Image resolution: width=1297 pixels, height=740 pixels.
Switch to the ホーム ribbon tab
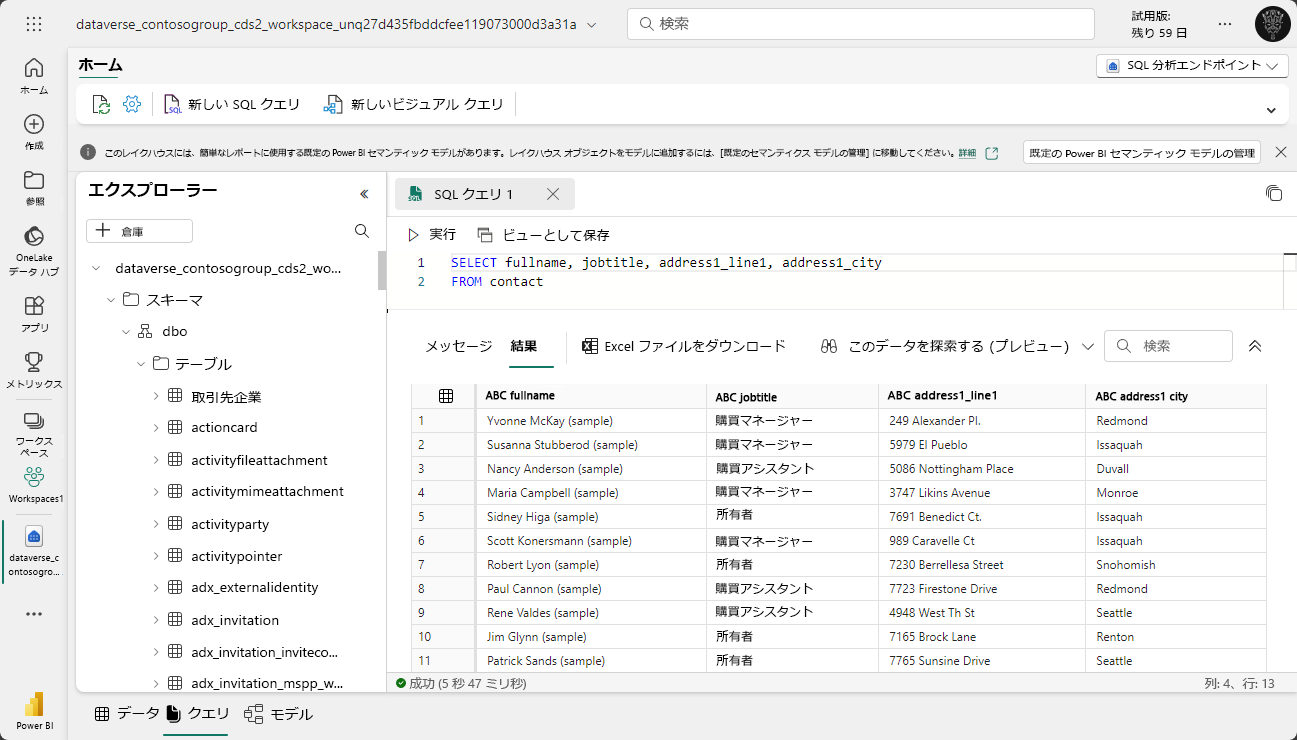pyautogui.click(x=100, y=65)
